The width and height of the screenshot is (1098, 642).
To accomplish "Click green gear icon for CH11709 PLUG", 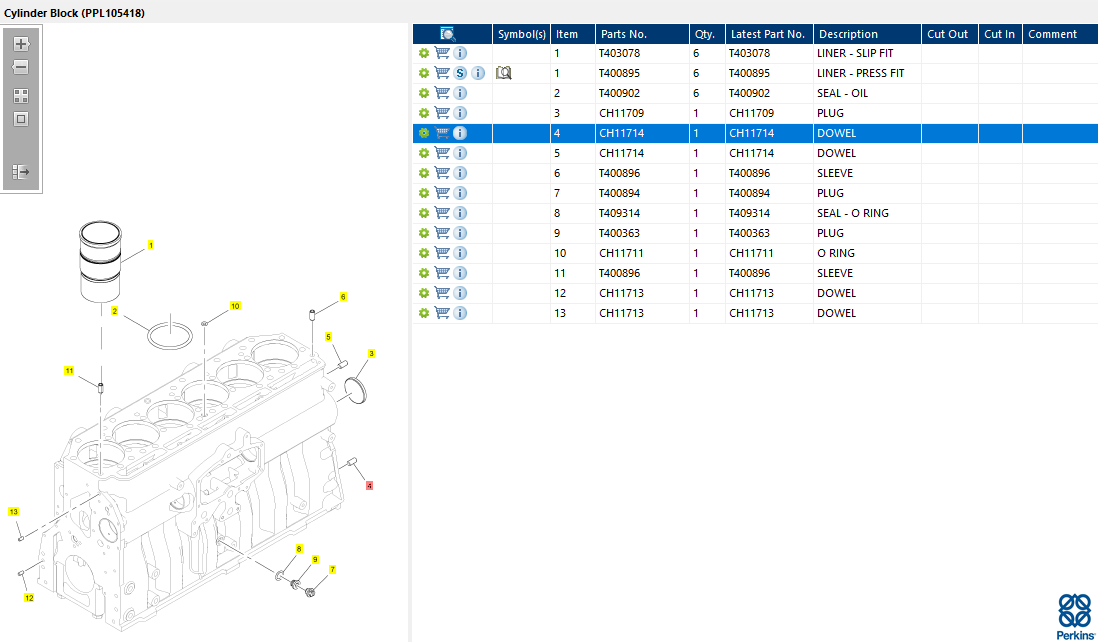I will click(424, 113).
